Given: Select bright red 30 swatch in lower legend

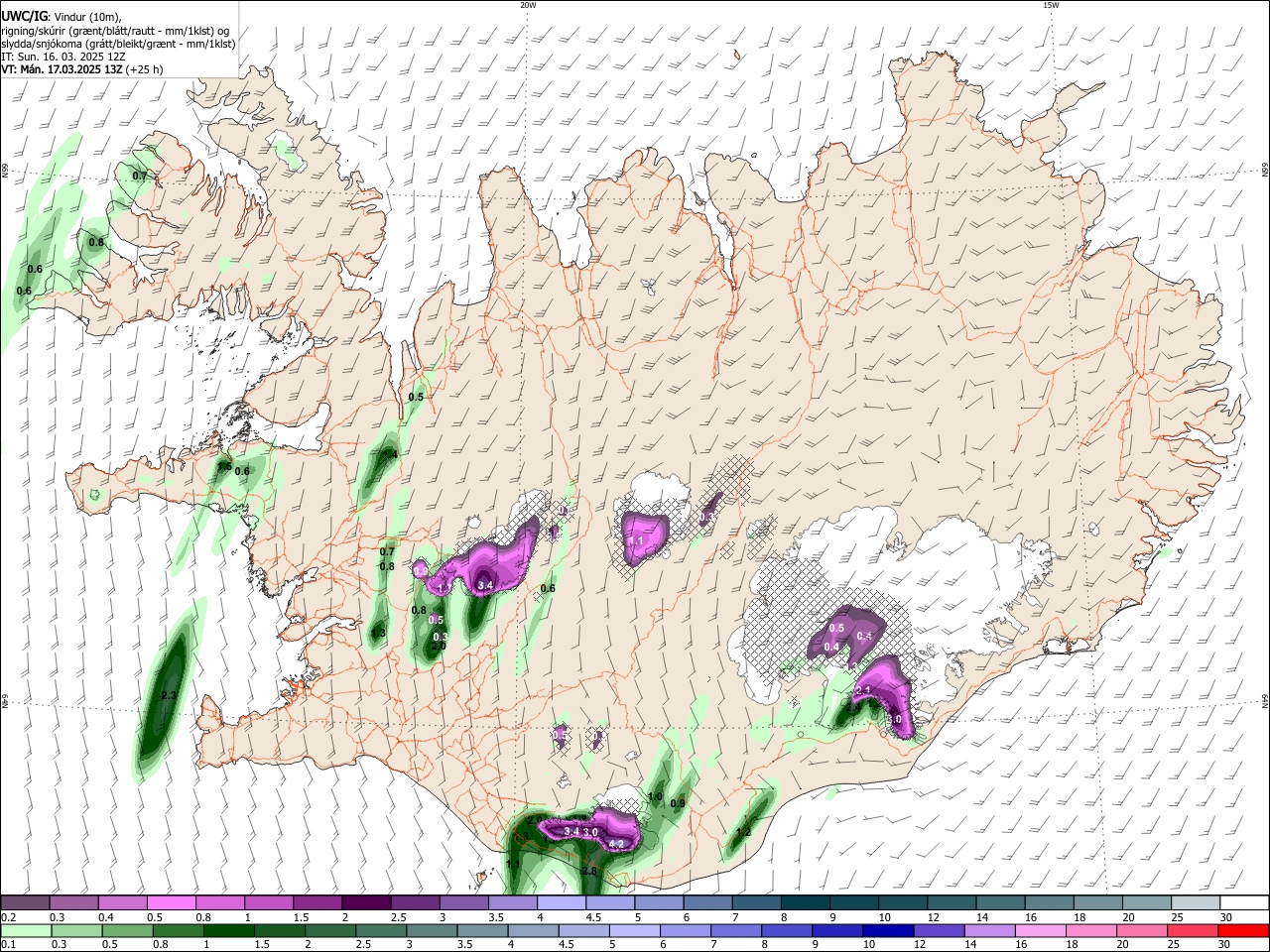Looking at the screenshot, I should tap(1243, 930).
